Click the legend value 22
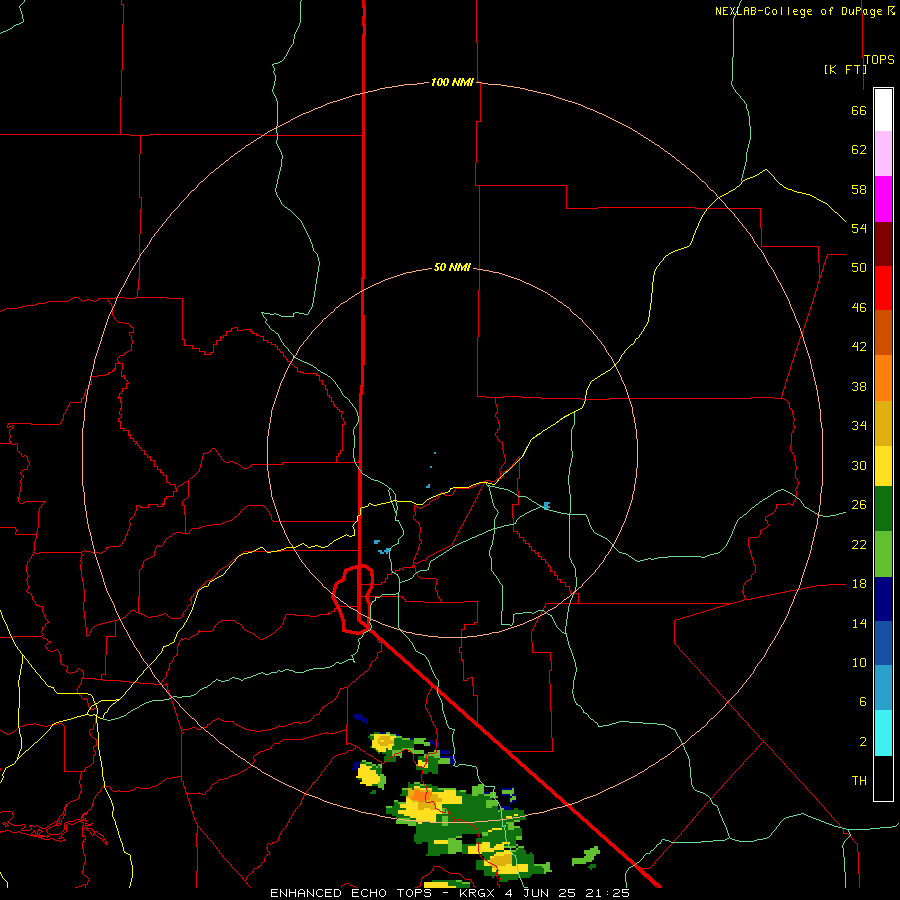The image size is (900, 900). (x=859, y=544)
